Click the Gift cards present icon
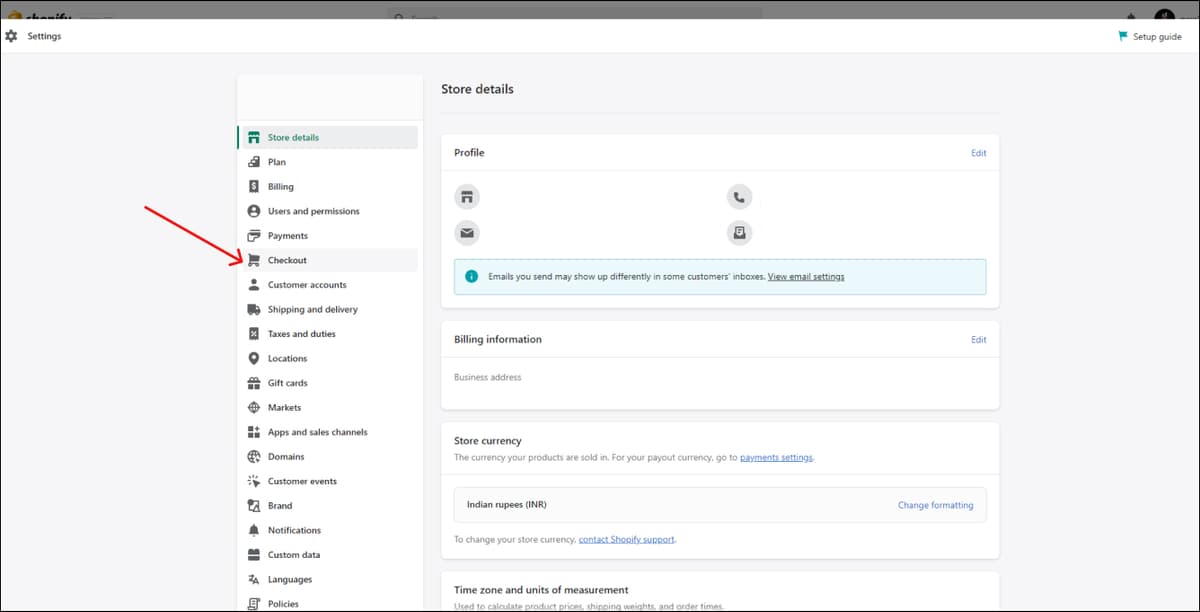This screenshot has width=1200, height=612. (x=254, y=383)
